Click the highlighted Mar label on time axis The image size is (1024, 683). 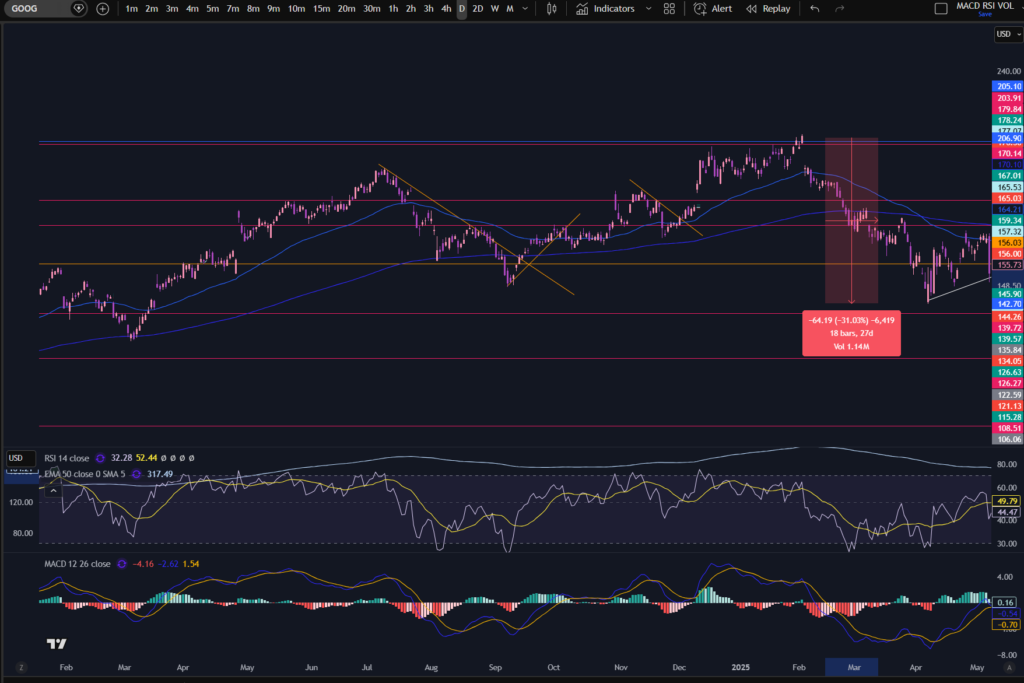tap(852, 667)
